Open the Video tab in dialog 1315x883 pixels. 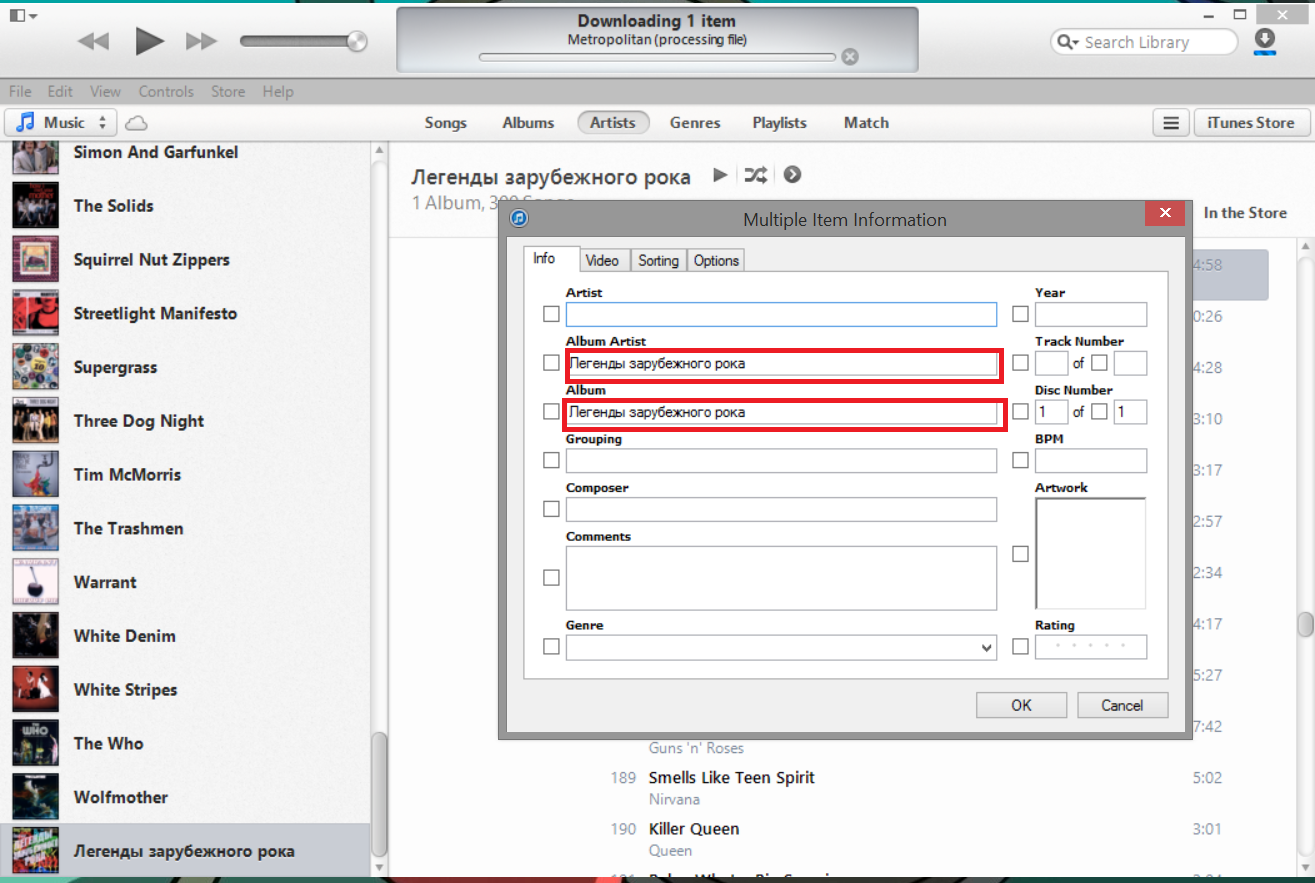602,260
